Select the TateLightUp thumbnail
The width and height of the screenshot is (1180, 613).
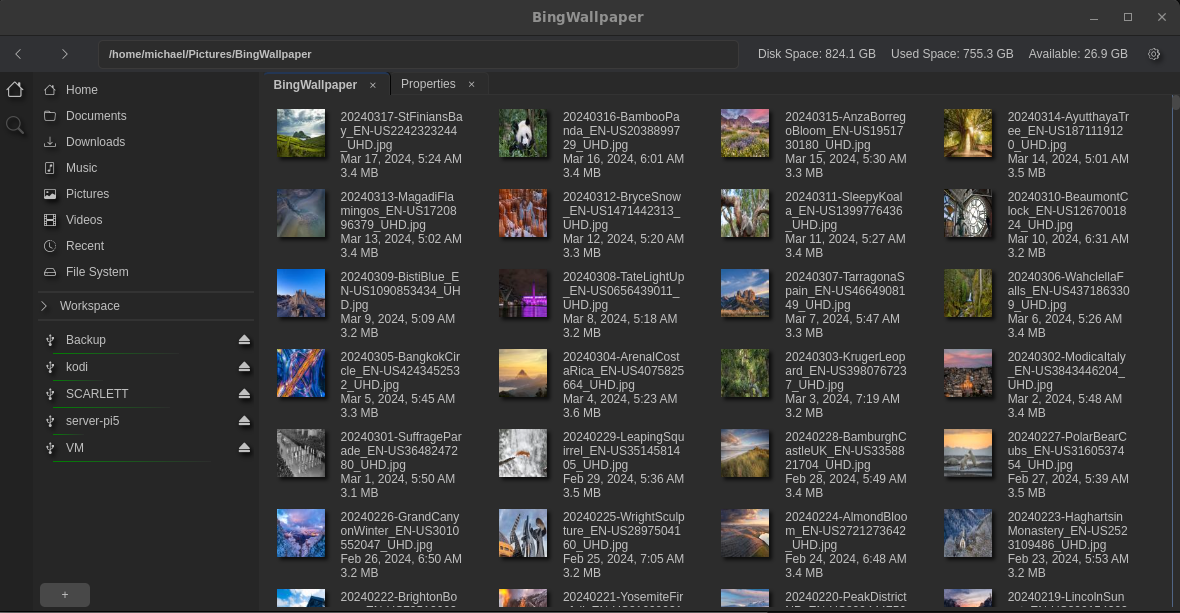click(523, 293)
